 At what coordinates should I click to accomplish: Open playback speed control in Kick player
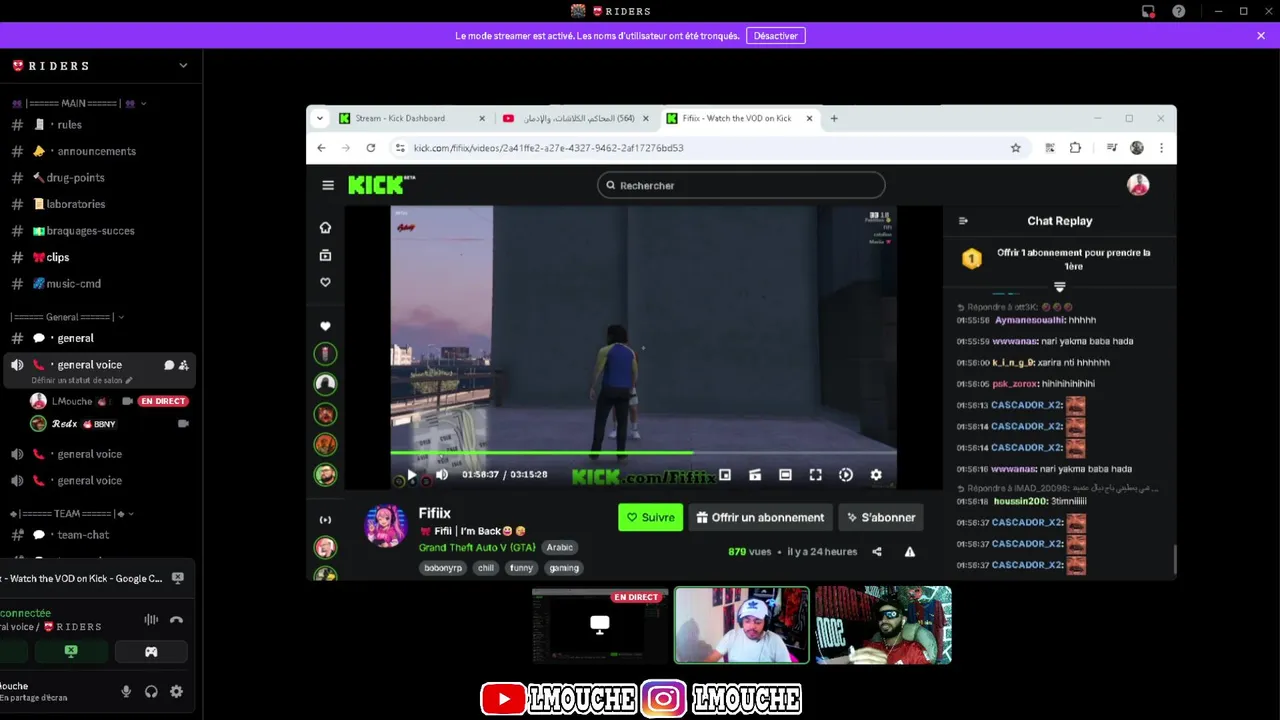tap(846, 475)
